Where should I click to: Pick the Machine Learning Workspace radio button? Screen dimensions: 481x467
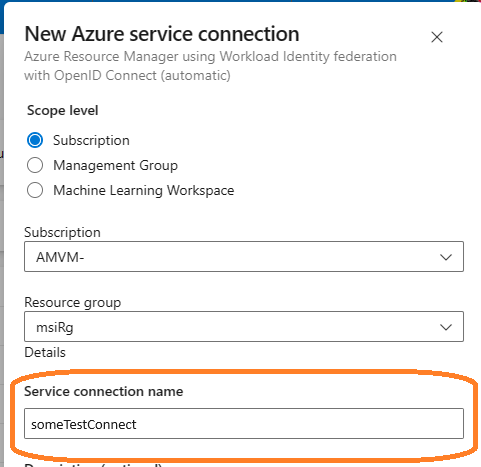pyautogui.click(x=35, y=190)
